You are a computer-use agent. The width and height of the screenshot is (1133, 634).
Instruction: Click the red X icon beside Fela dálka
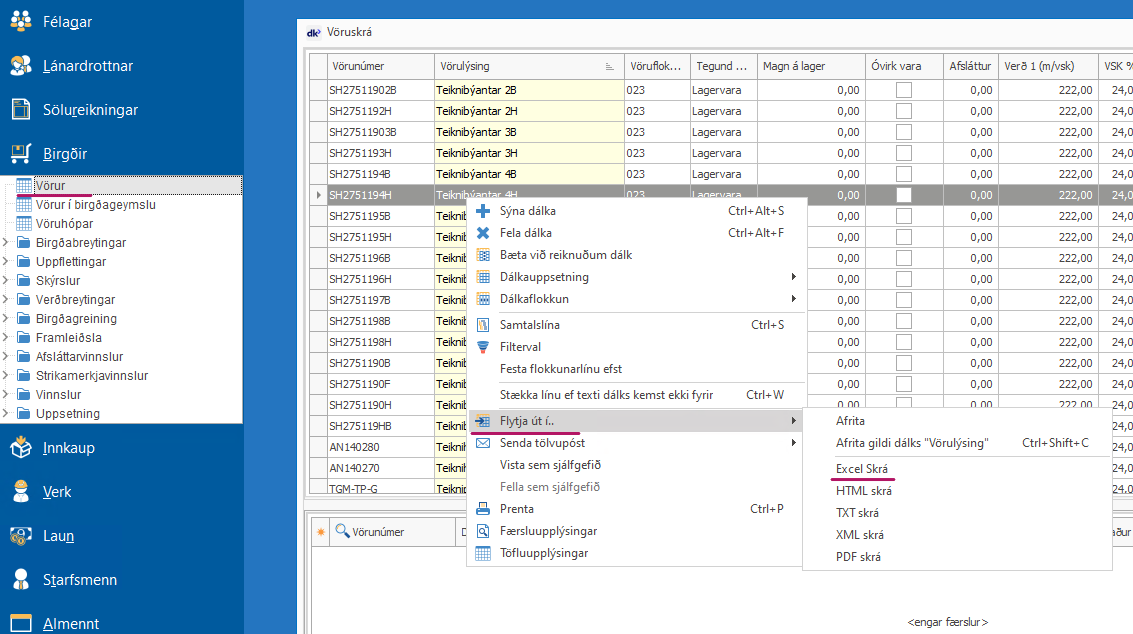483,233
